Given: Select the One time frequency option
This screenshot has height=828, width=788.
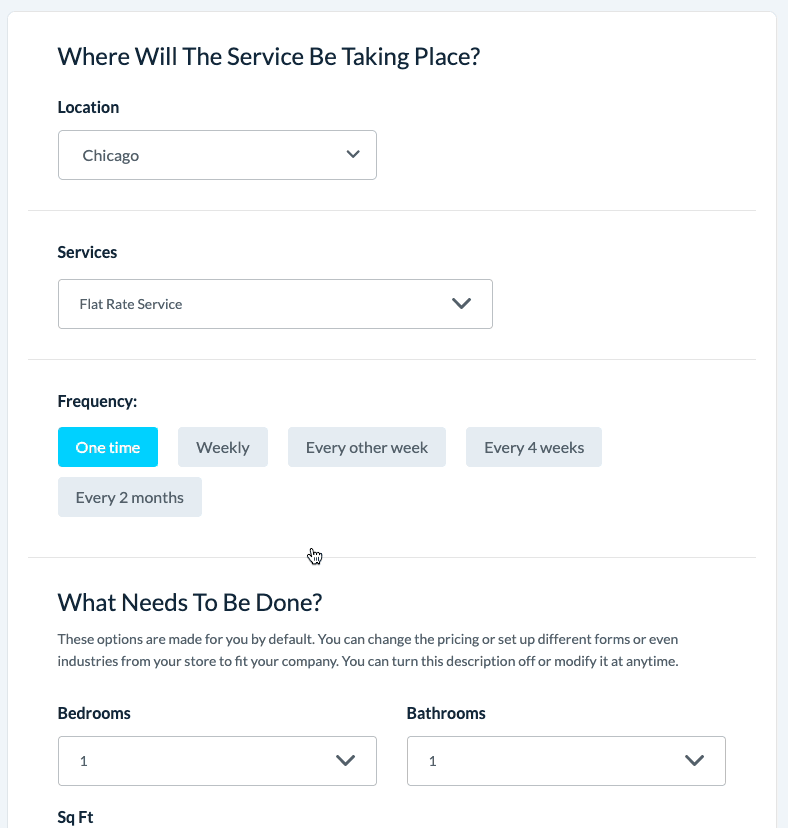Looking at the screenshot, I should [x=108, y=447].
